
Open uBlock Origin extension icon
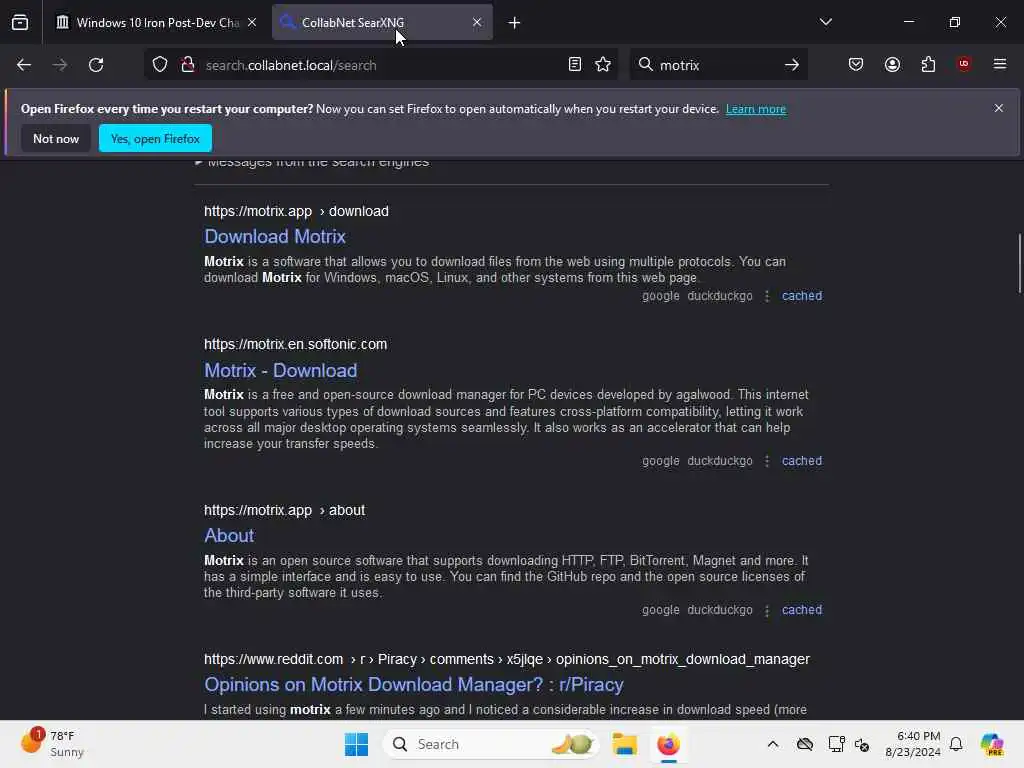963,64
